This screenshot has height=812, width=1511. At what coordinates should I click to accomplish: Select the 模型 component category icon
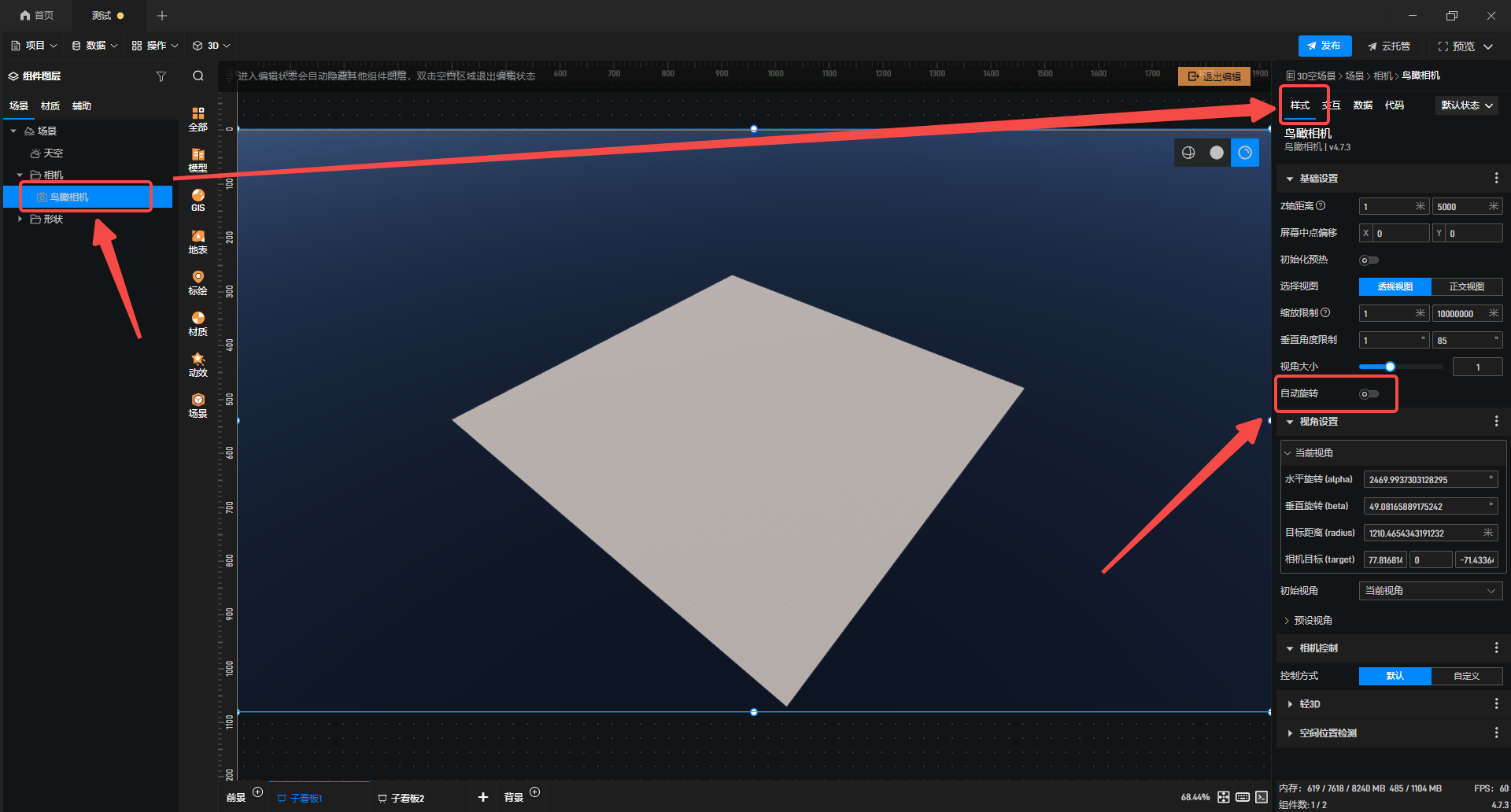[x=198, y=160]
